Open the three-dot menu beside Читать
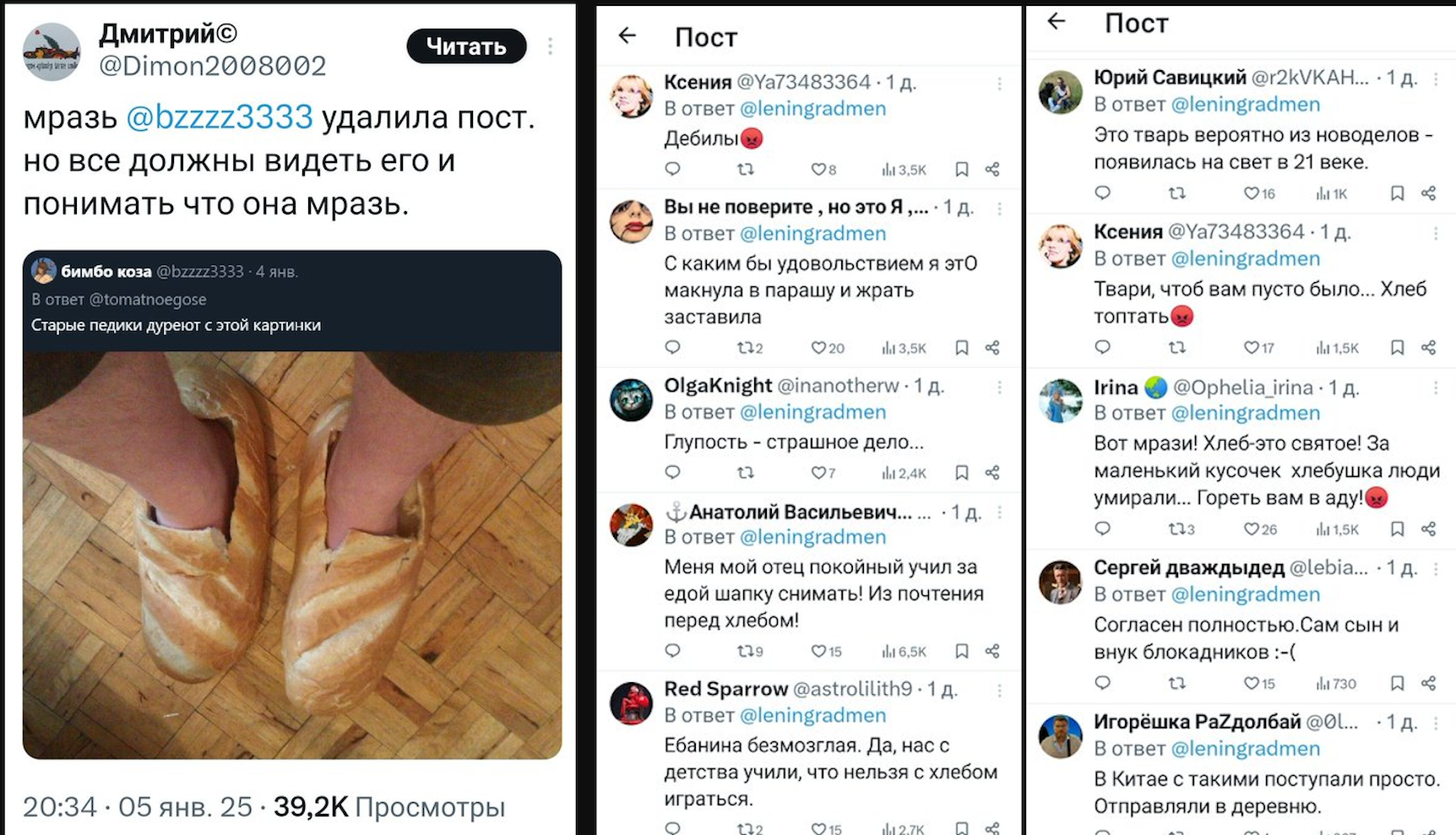 551,46
